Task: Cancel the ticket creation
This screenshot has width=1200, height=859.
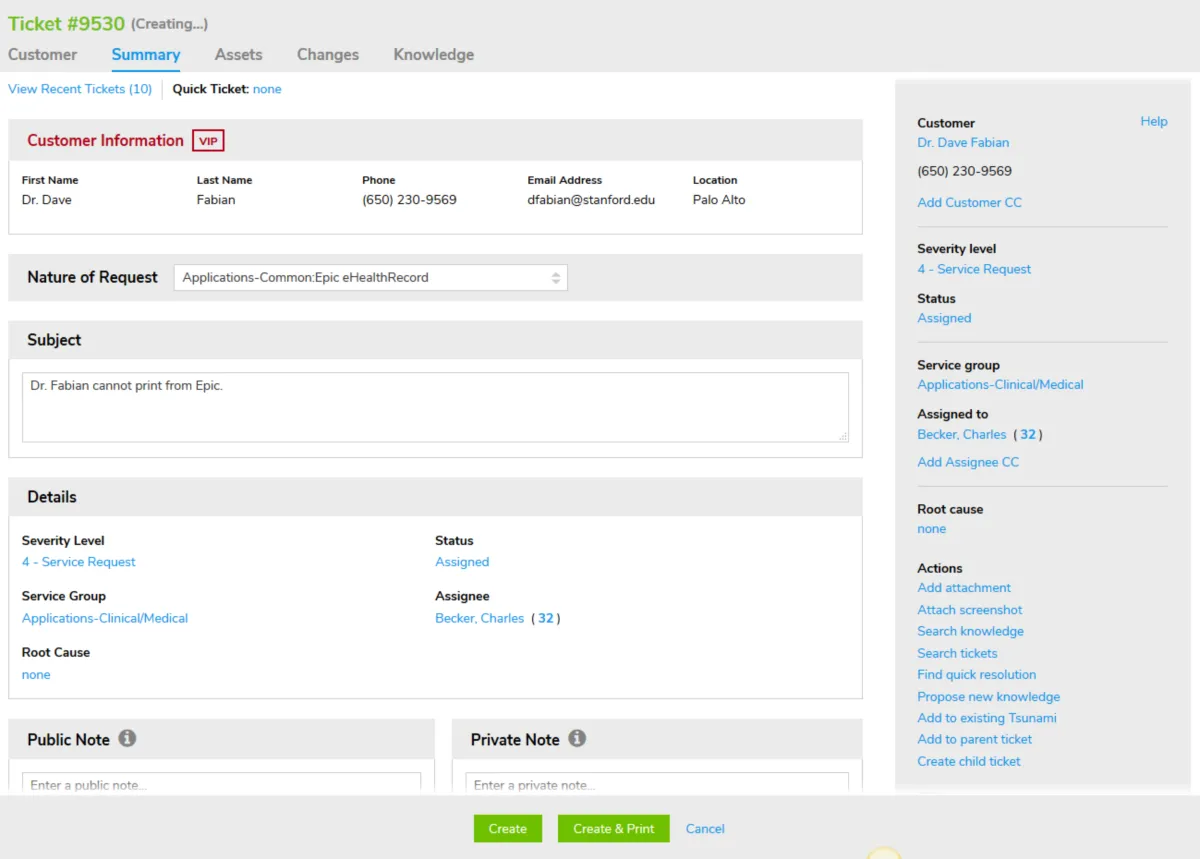Action: tap(705, 829)
